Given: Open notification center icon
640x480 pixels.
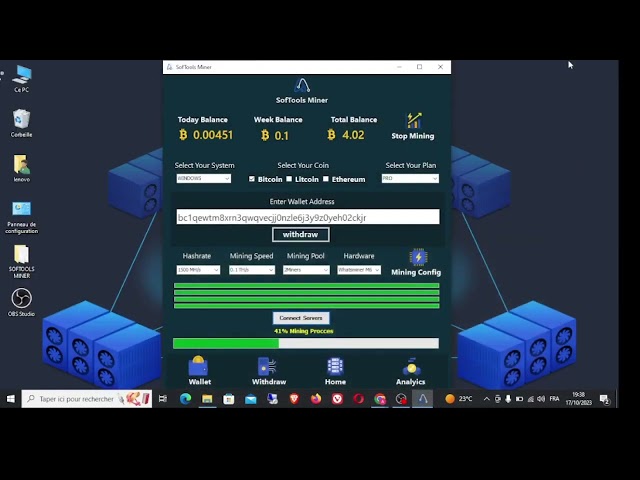Looking at the screenshot, I should 604,399.
